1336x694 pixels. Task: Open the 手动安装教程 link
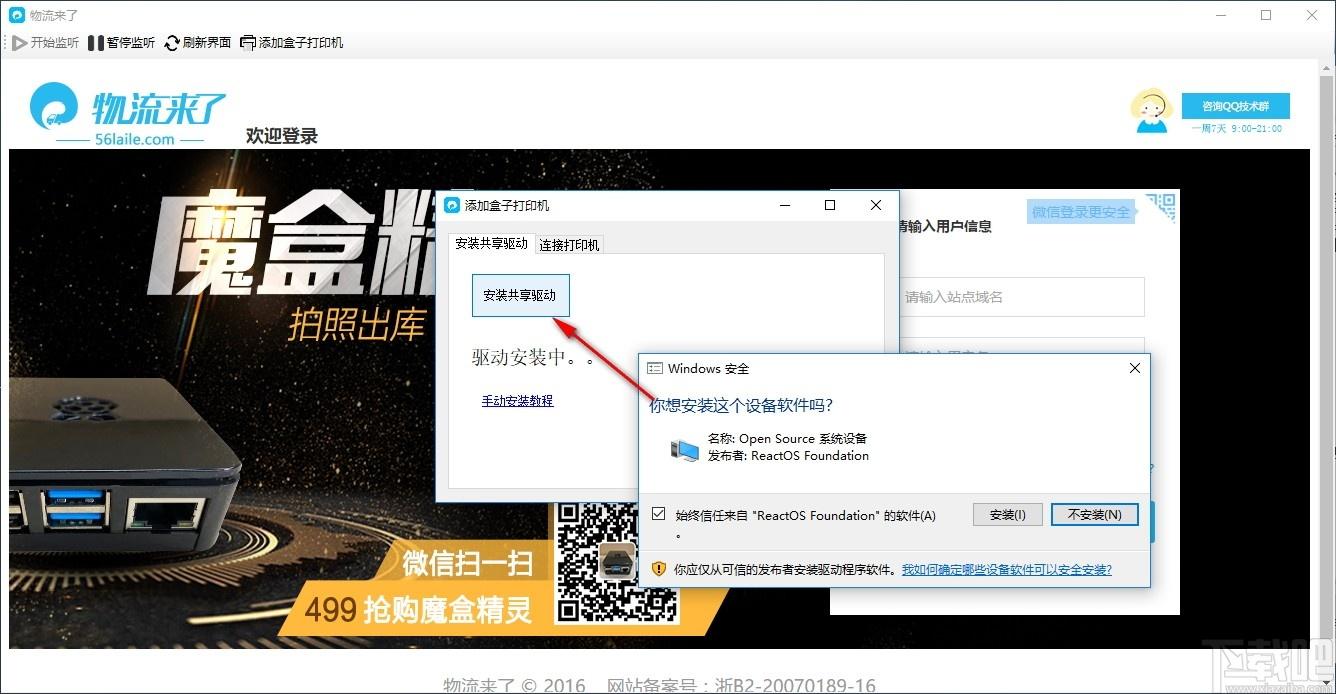[517, 401]
